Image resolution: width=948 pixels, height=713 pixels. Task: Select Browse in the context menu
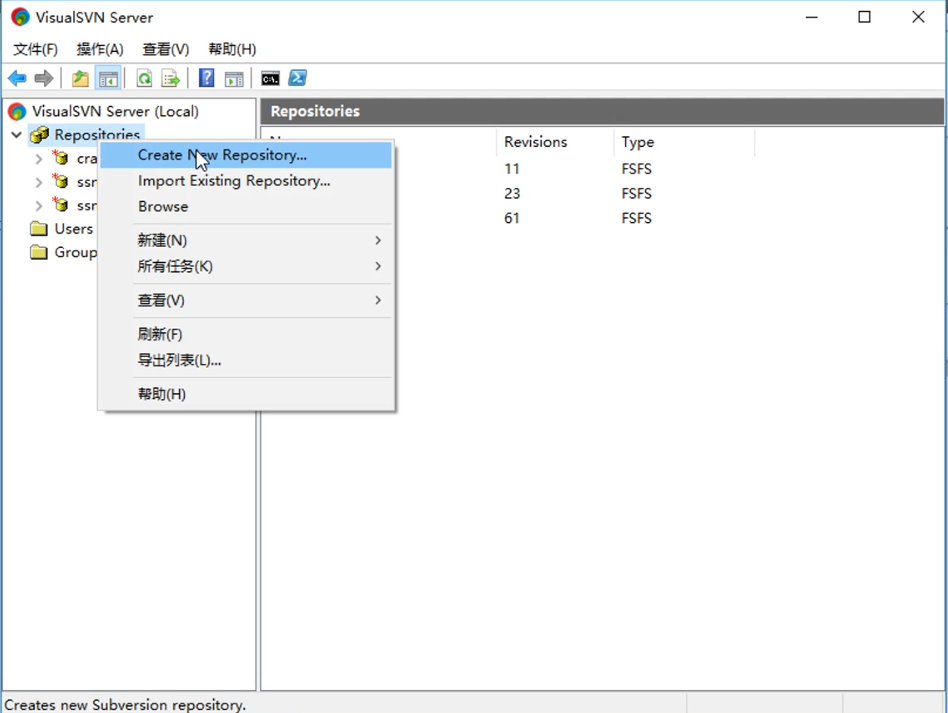coord(247,206)
